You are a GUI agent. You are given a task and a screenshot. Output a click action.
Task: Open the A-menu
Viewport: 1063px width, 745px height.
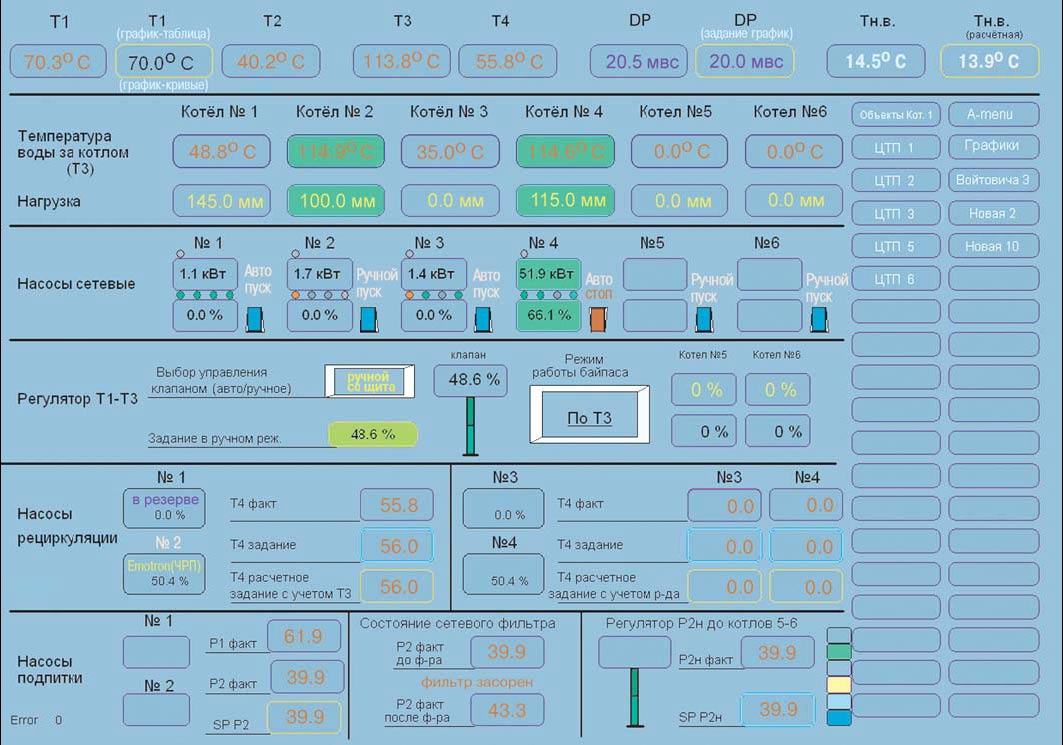[x=991, y=114]
